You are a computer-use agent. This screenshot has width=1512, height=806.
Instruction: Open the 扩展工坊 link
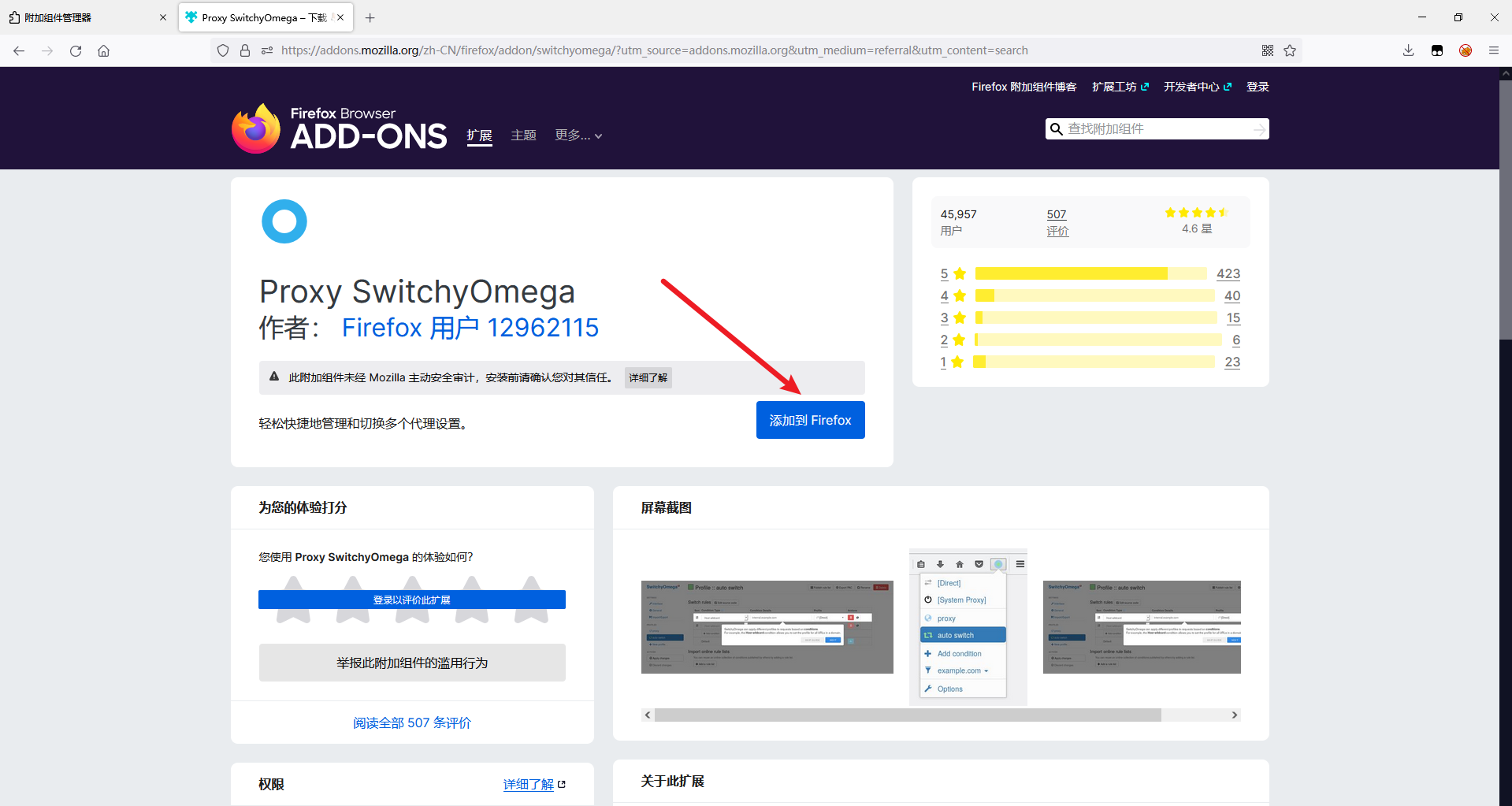pos(1120,87)
